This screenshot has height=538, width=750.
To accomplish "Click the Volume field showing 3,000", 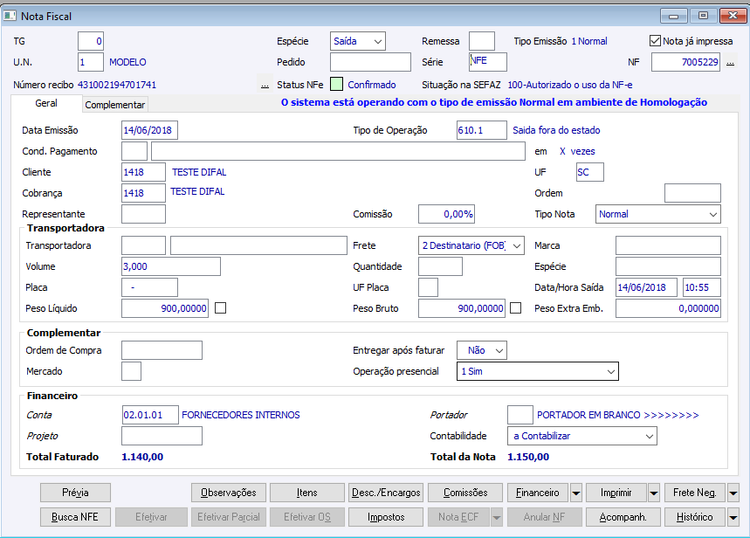I will click(171, 266).
